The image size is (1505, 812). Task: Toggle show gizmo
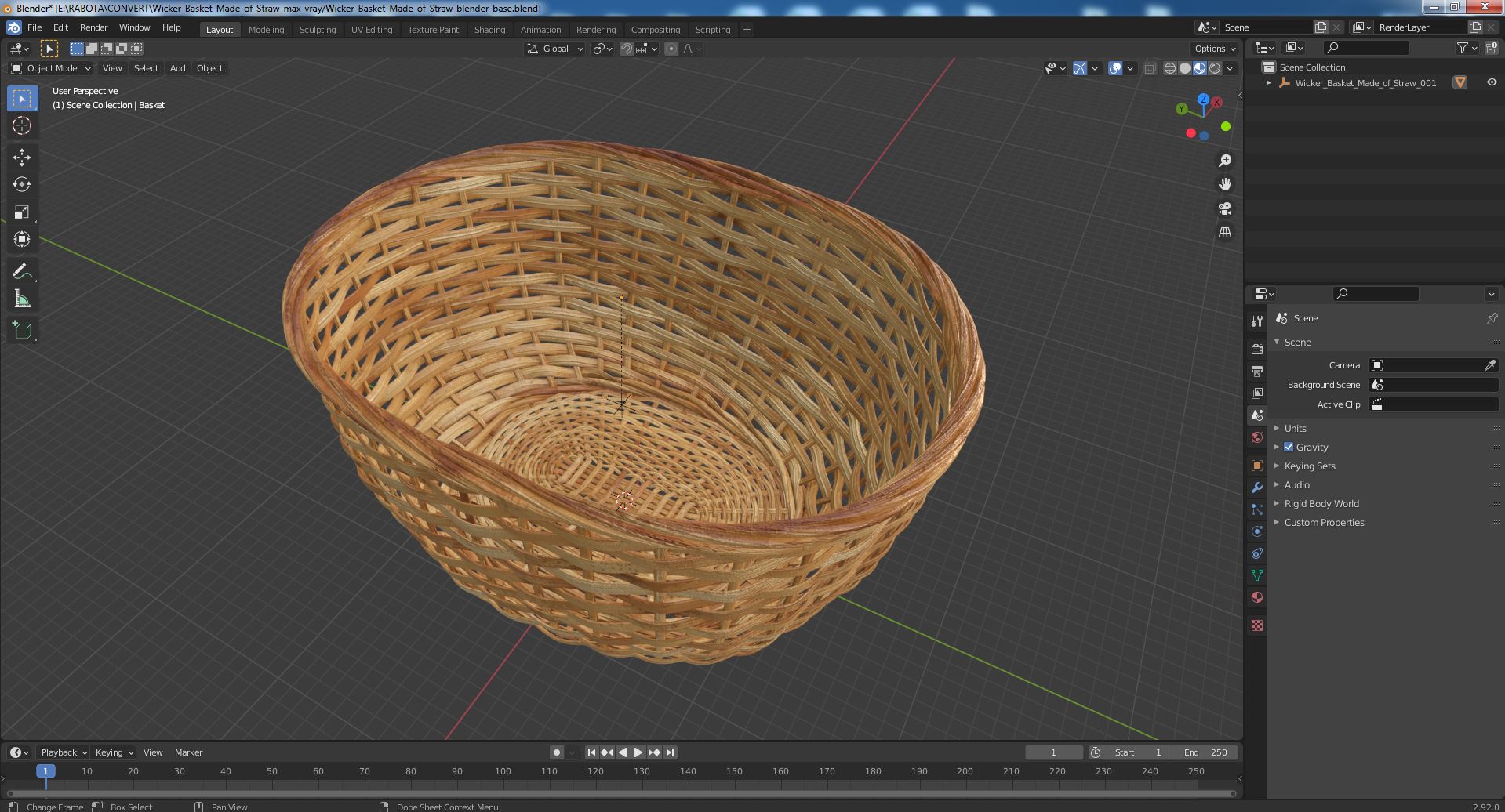[1080, 68]
